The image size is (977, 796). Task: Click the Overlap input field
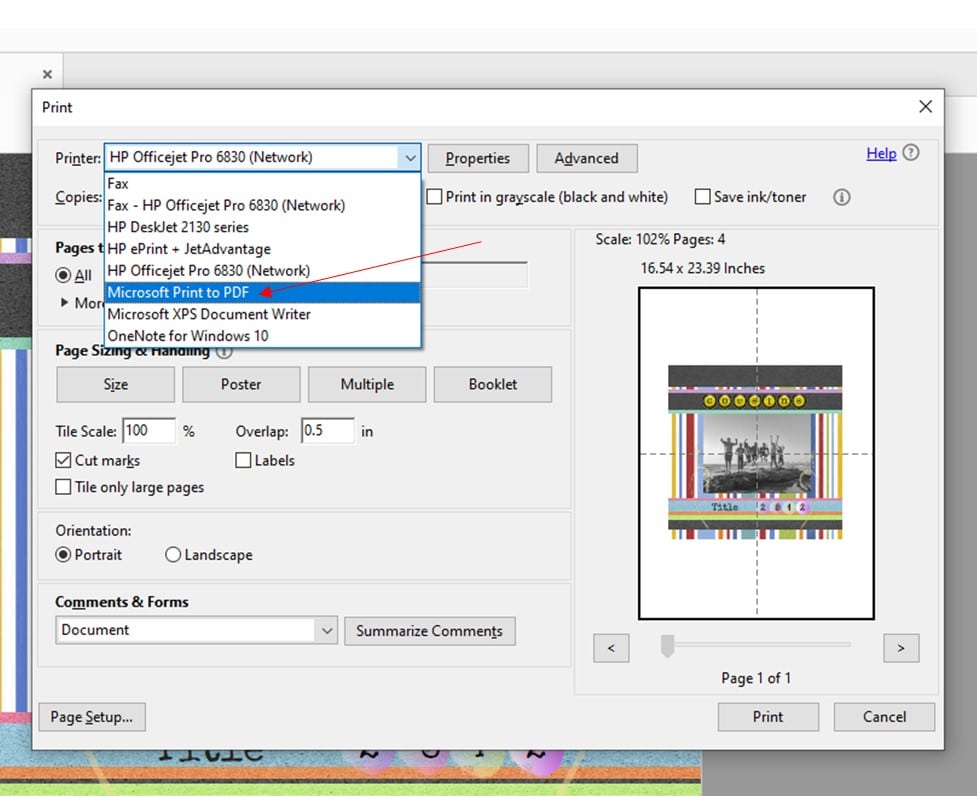pos(328,430)
